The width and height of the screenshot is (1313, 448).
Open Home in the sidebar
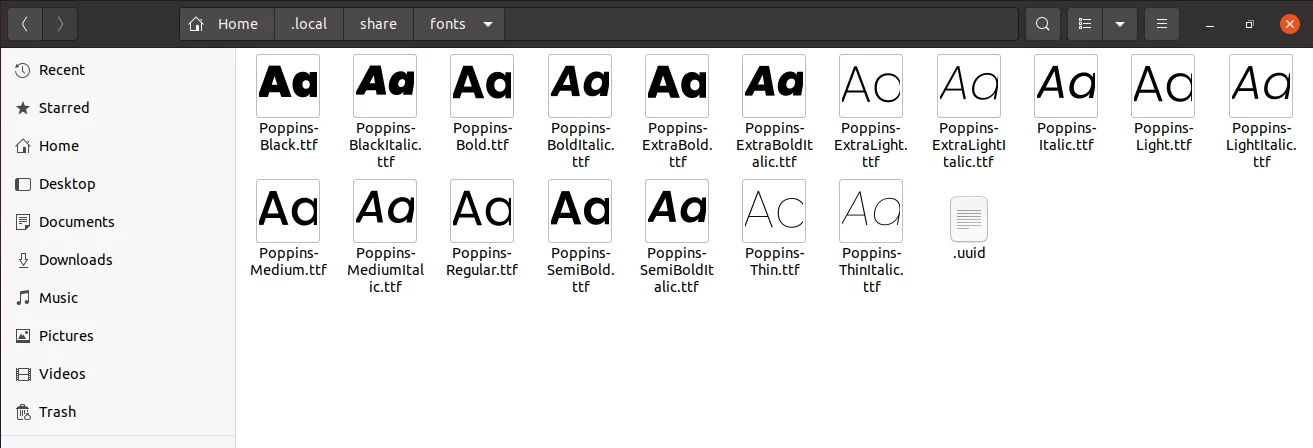click(x=118, y=146)
